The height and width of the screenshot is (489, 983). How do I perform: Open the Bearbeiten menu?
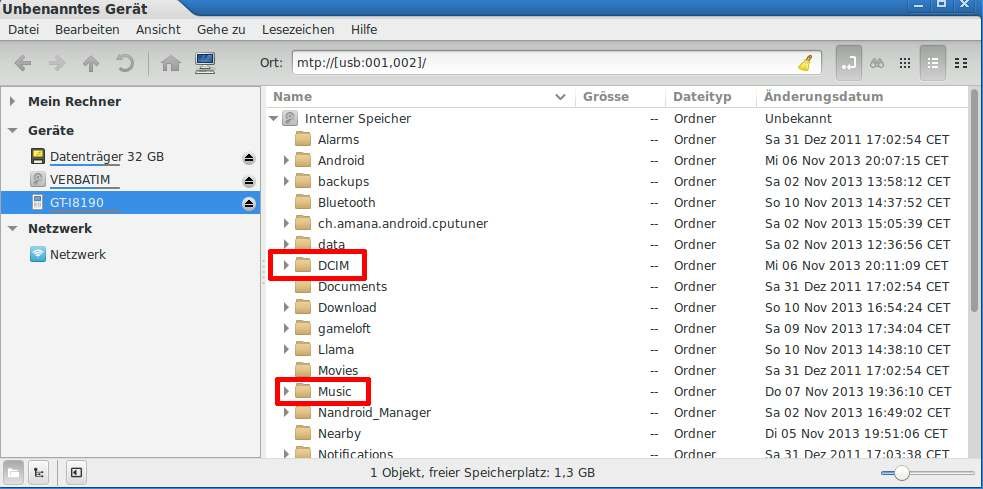87,29
